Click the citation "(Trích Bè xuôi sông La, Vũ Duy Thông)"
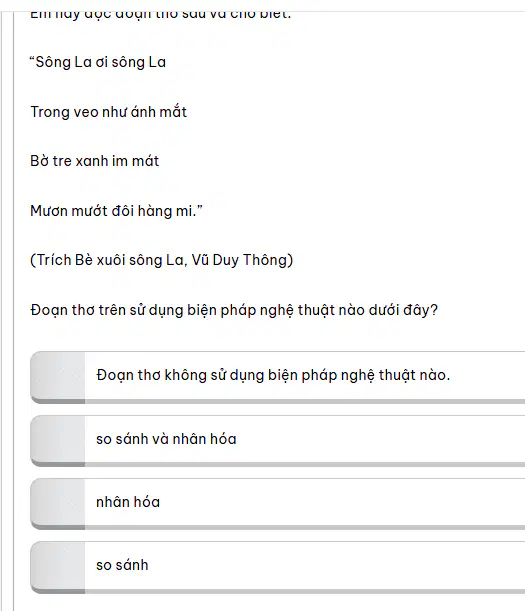Image resolution: width=525 pixels, height=611 pixels. pyautogui.click(x=161, y=260)
